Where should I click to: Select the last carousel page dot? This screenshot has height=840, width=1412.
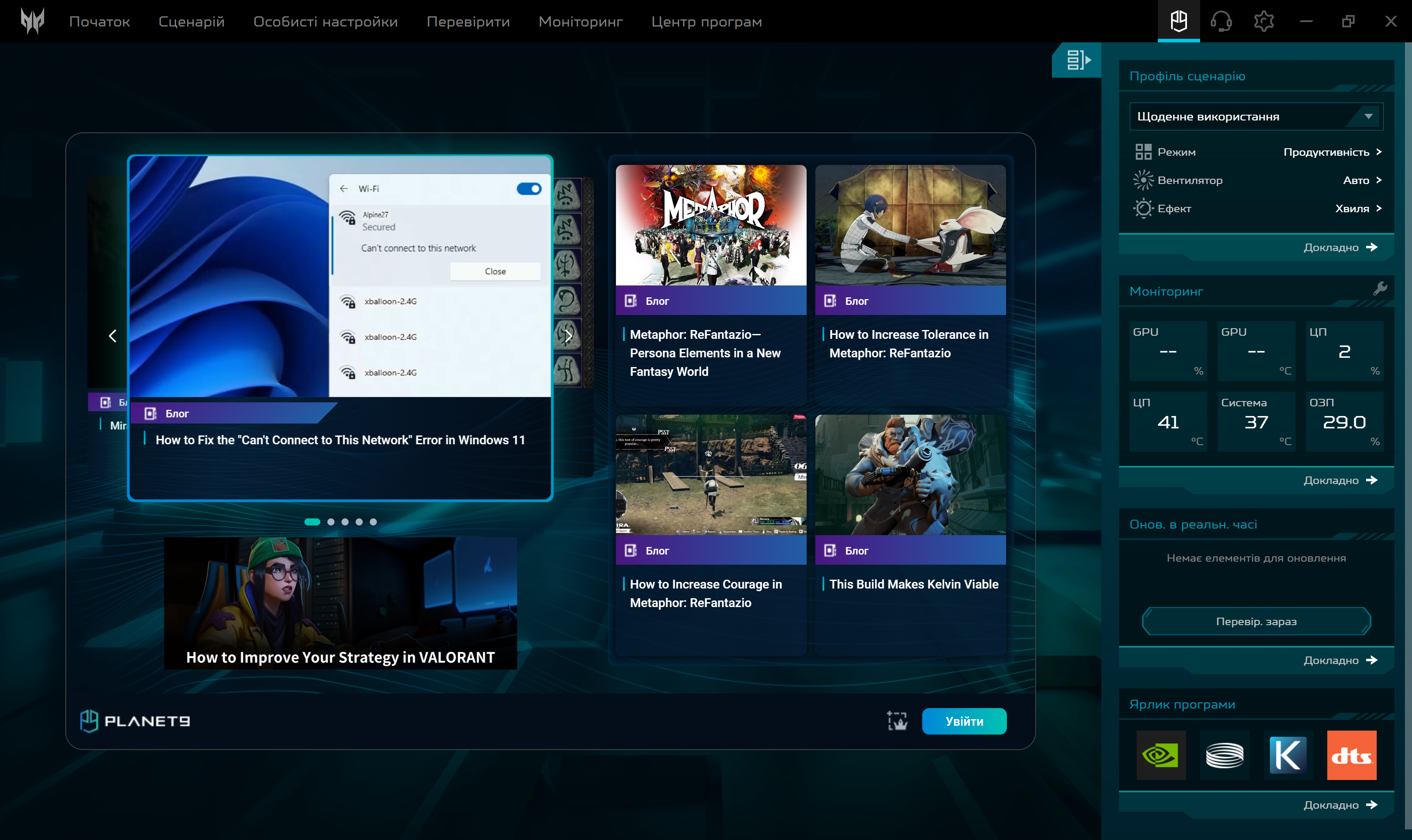[x=373, y=522]
